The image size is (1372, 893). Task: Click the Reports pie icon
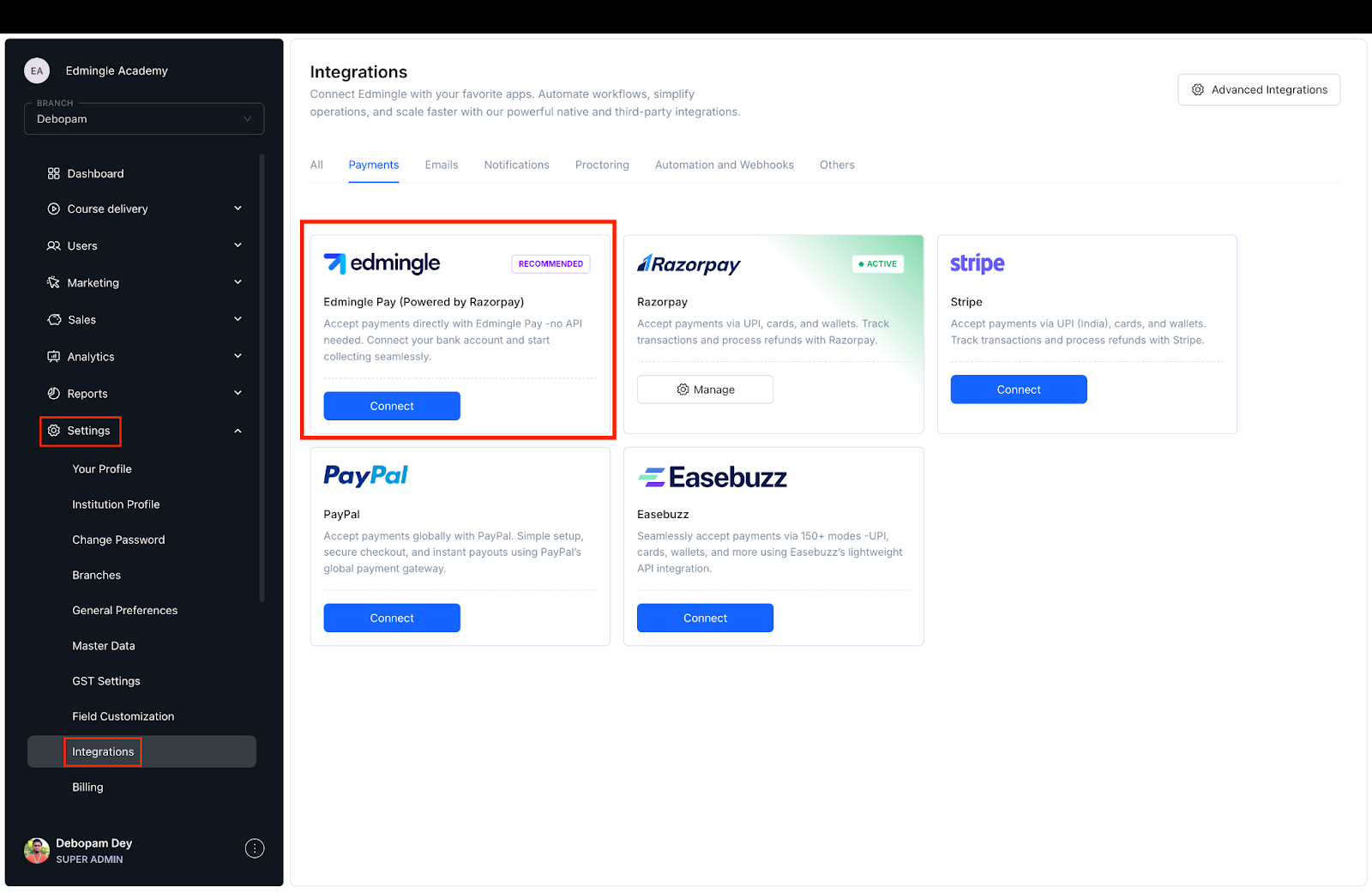(x=53, y=393)
